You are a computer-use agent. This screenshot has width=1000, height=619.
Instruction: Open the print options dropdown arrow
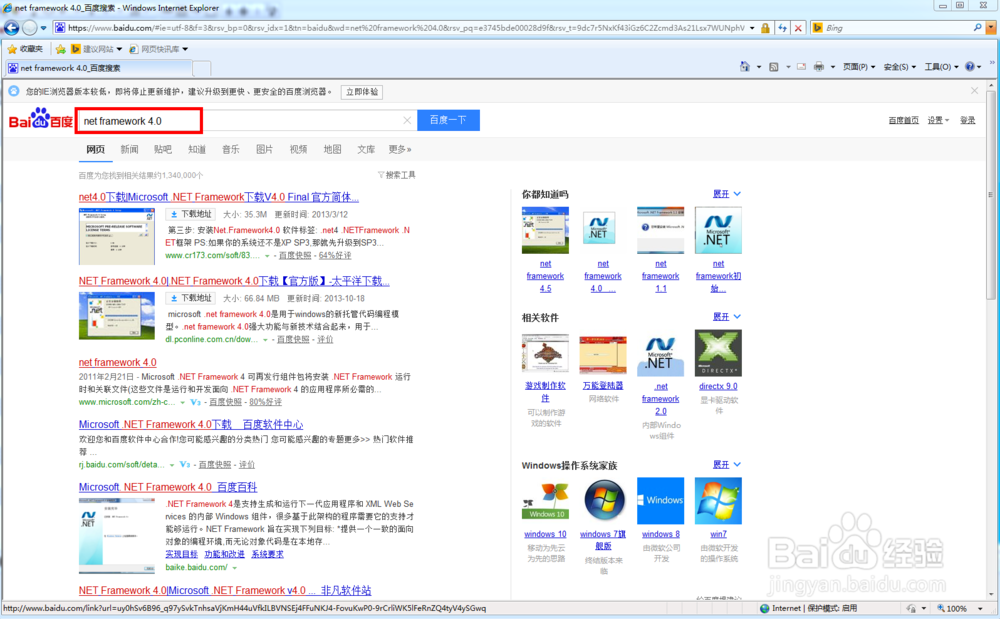(x=833, y=67)
